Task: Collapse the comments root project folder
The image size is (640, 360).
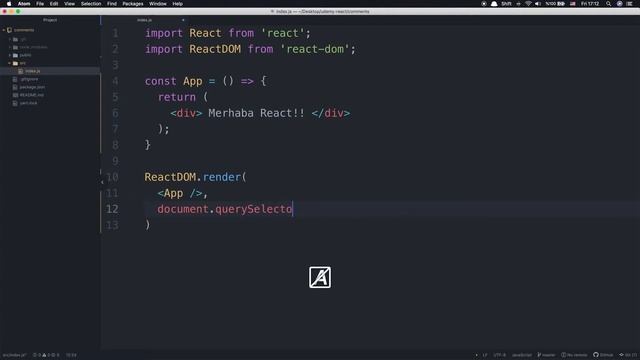Action: [x=4, y=30]
